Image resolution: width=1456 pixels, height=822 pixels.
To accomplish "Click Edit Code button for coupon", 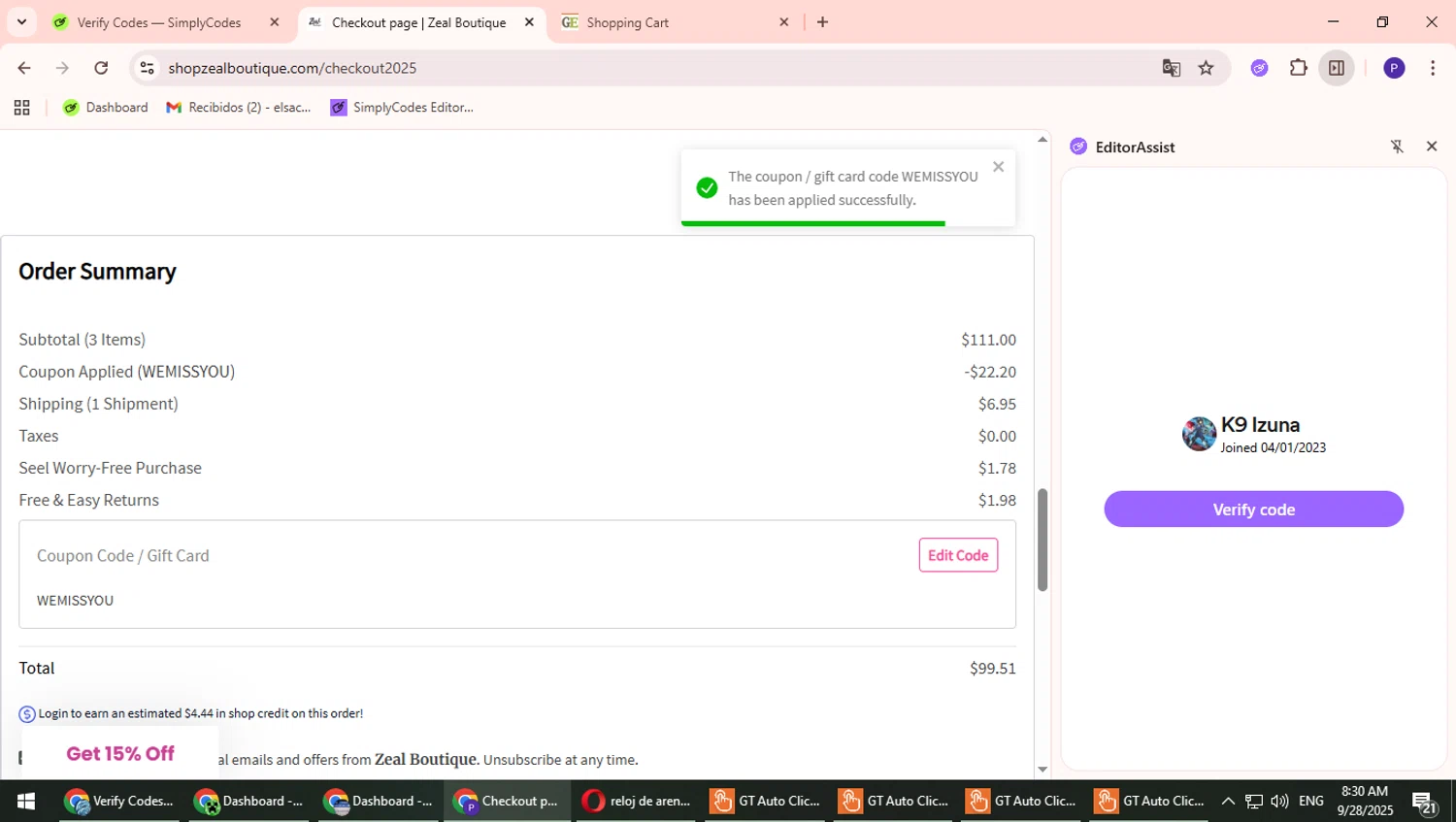I will (x=958, y=555).
